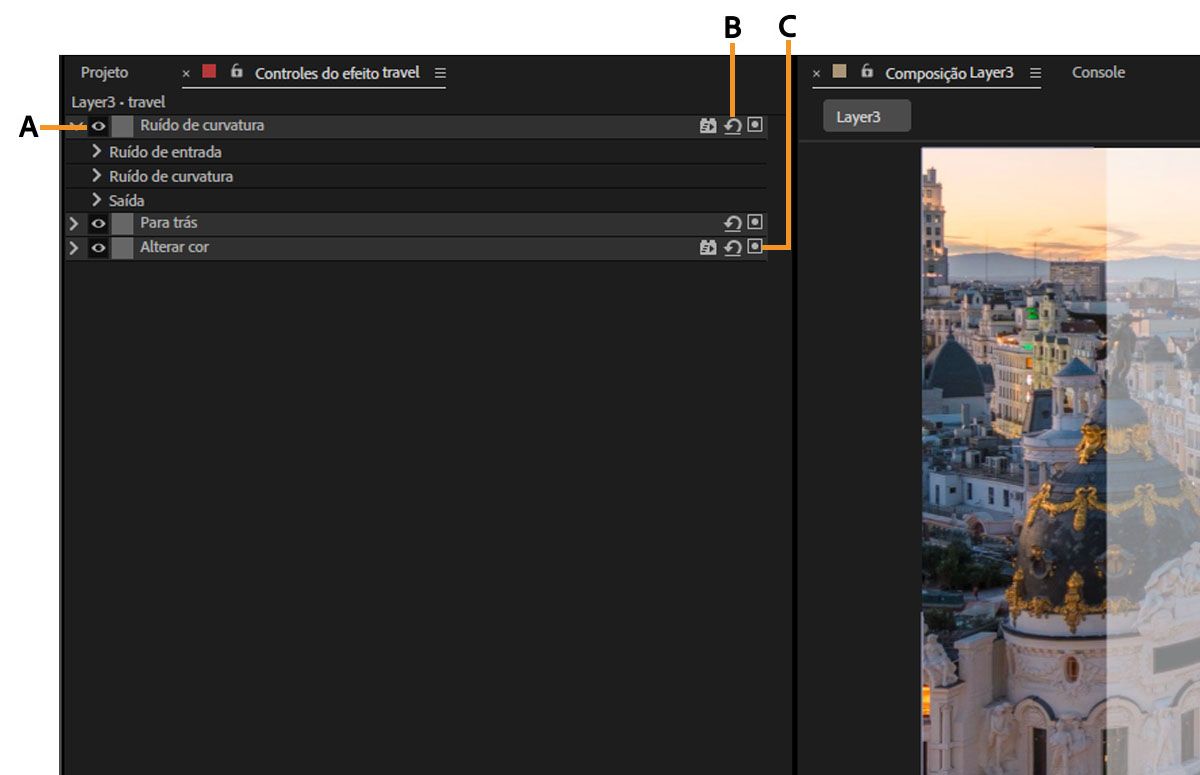Expand the nested Ruído de curvatura group
The image size is (1200, 775).
point(97,175)
